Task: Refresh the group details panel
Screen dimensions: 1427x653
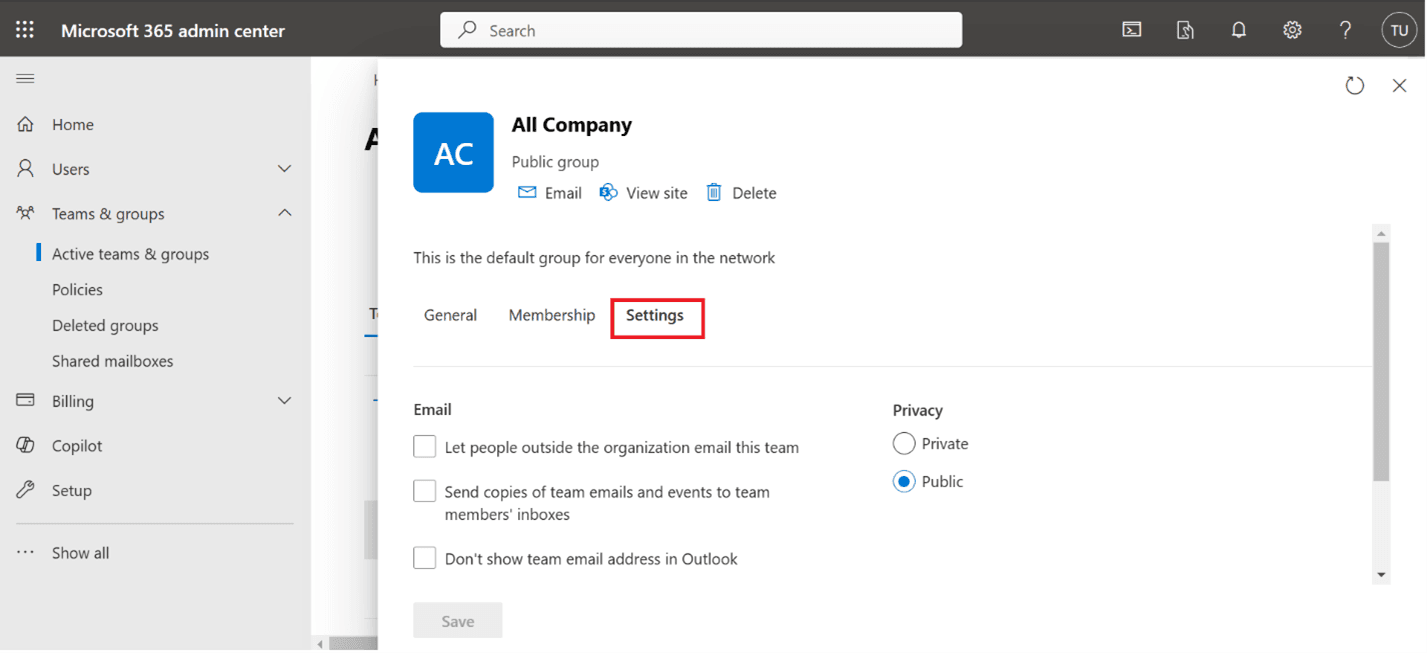Action: click(1355, 85)
